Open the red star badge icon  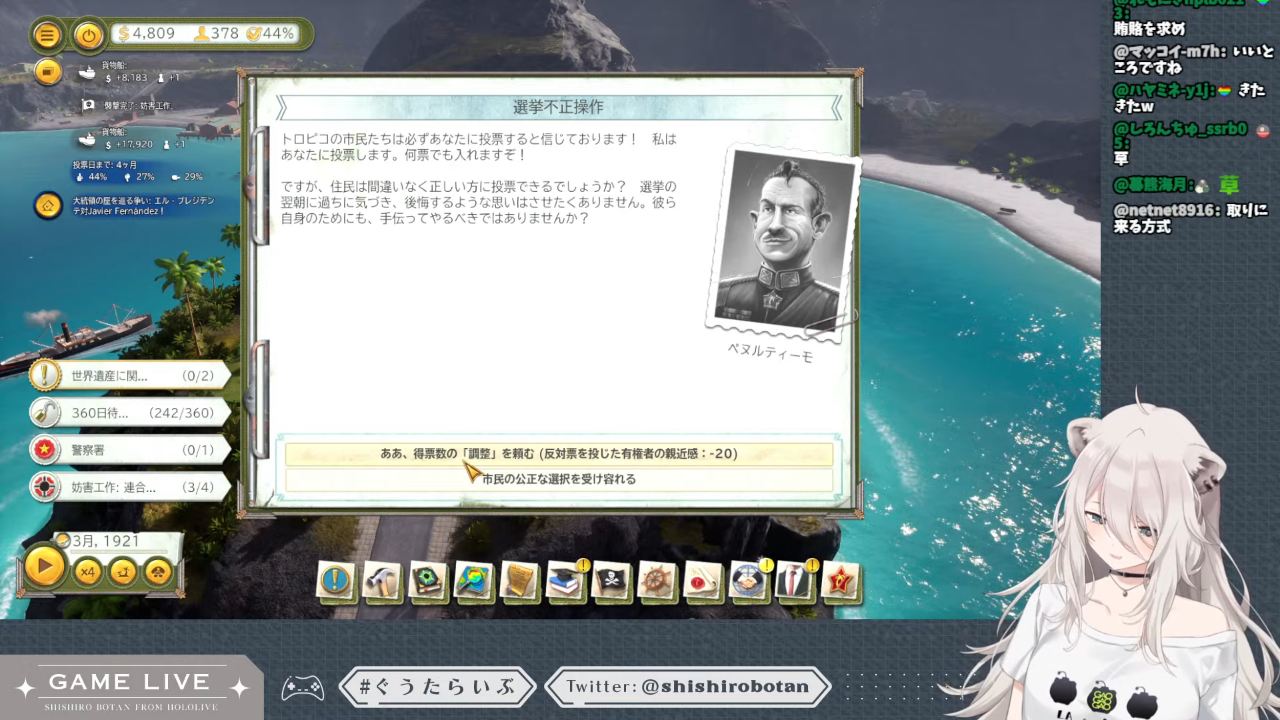pos(840,580)
